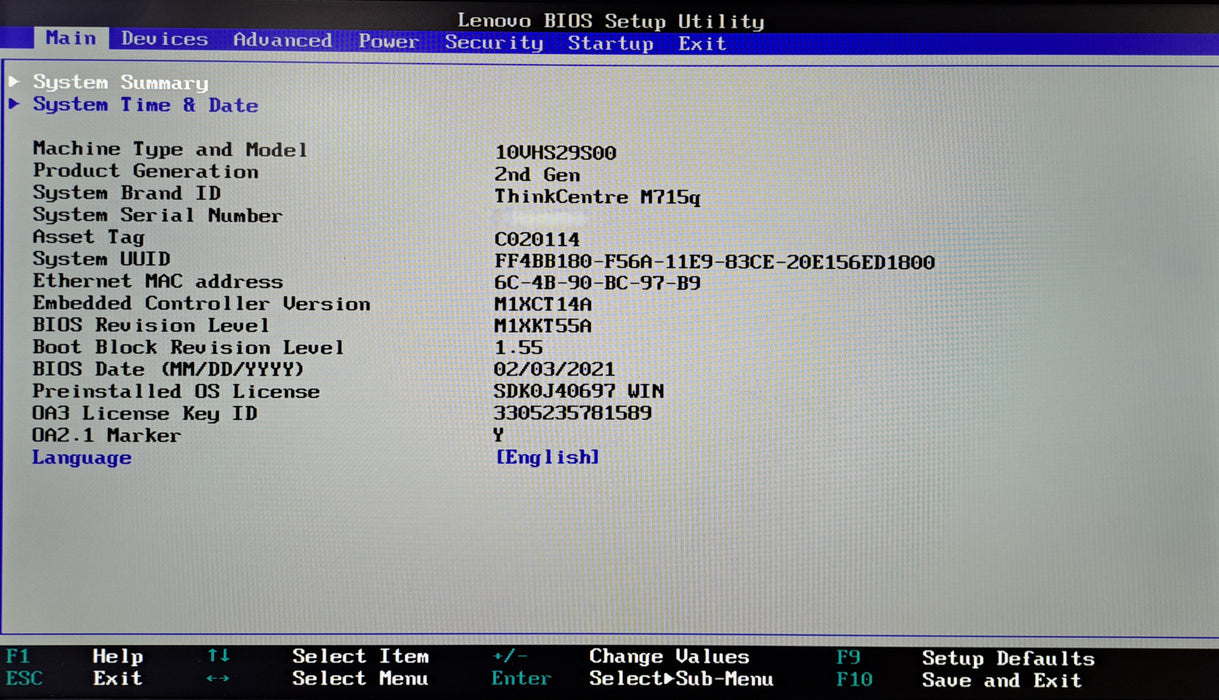
Task: Click license value SDK0J40697 WIN
Action: point(579,392)
